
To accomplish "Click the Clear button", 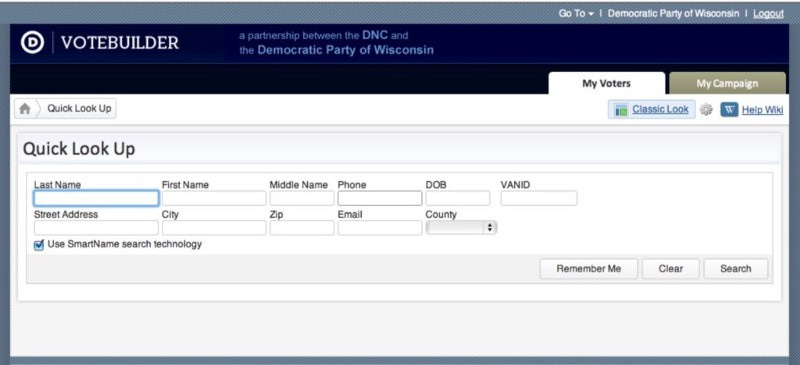I will tap(670, 269).
